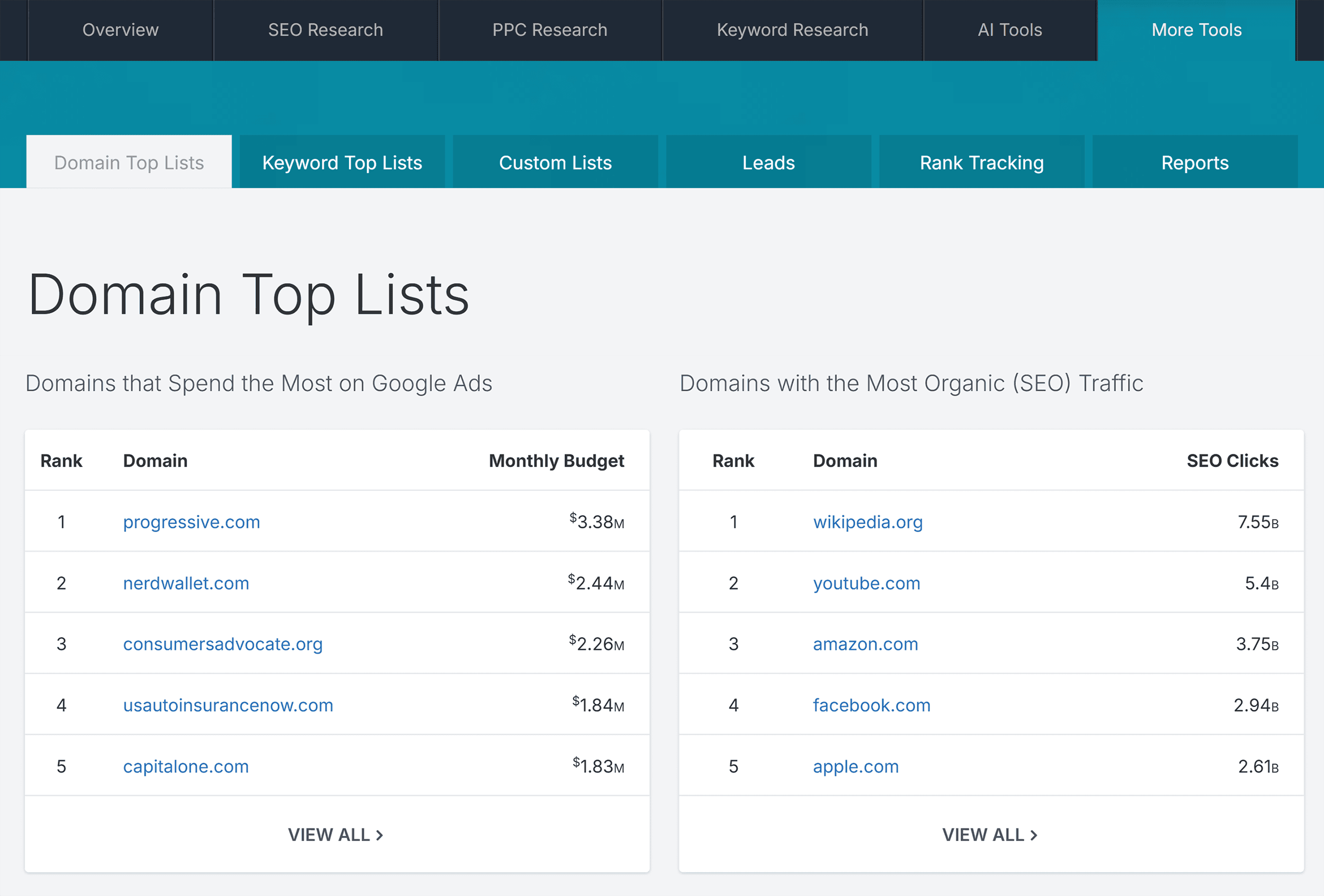Click Rank header in SEO traffic table
Screen dimensions: 1324x896
click(x=733, y=460)
